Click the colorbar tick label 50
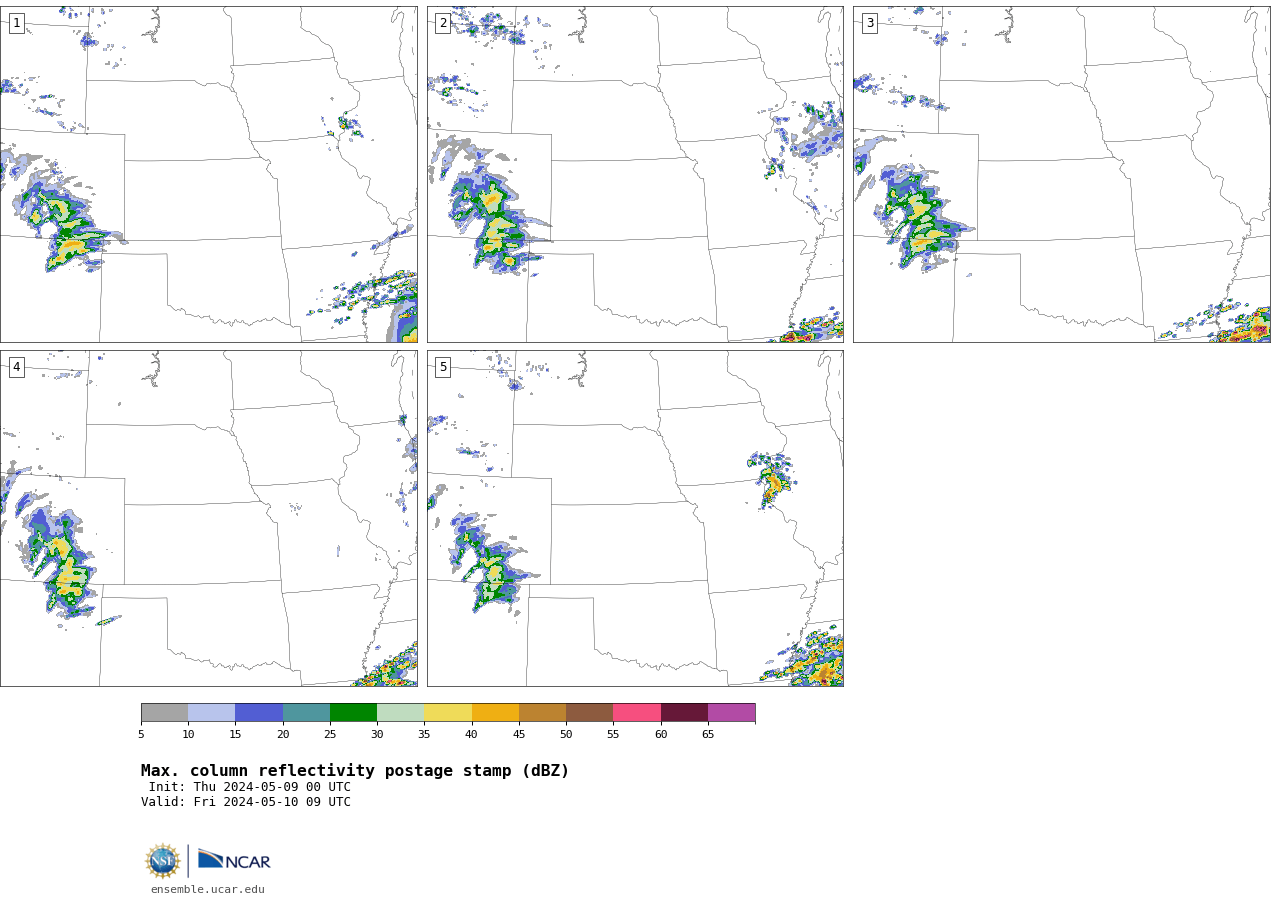 tap(566, 735)
